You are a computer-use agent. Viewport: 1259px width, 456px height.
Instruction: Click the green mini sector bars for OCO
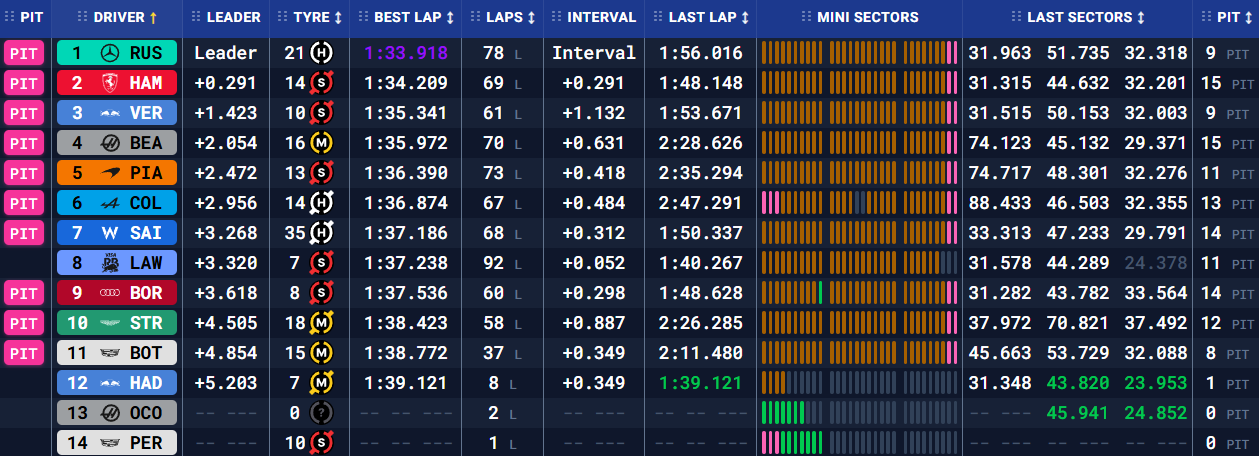click(784, 413)
